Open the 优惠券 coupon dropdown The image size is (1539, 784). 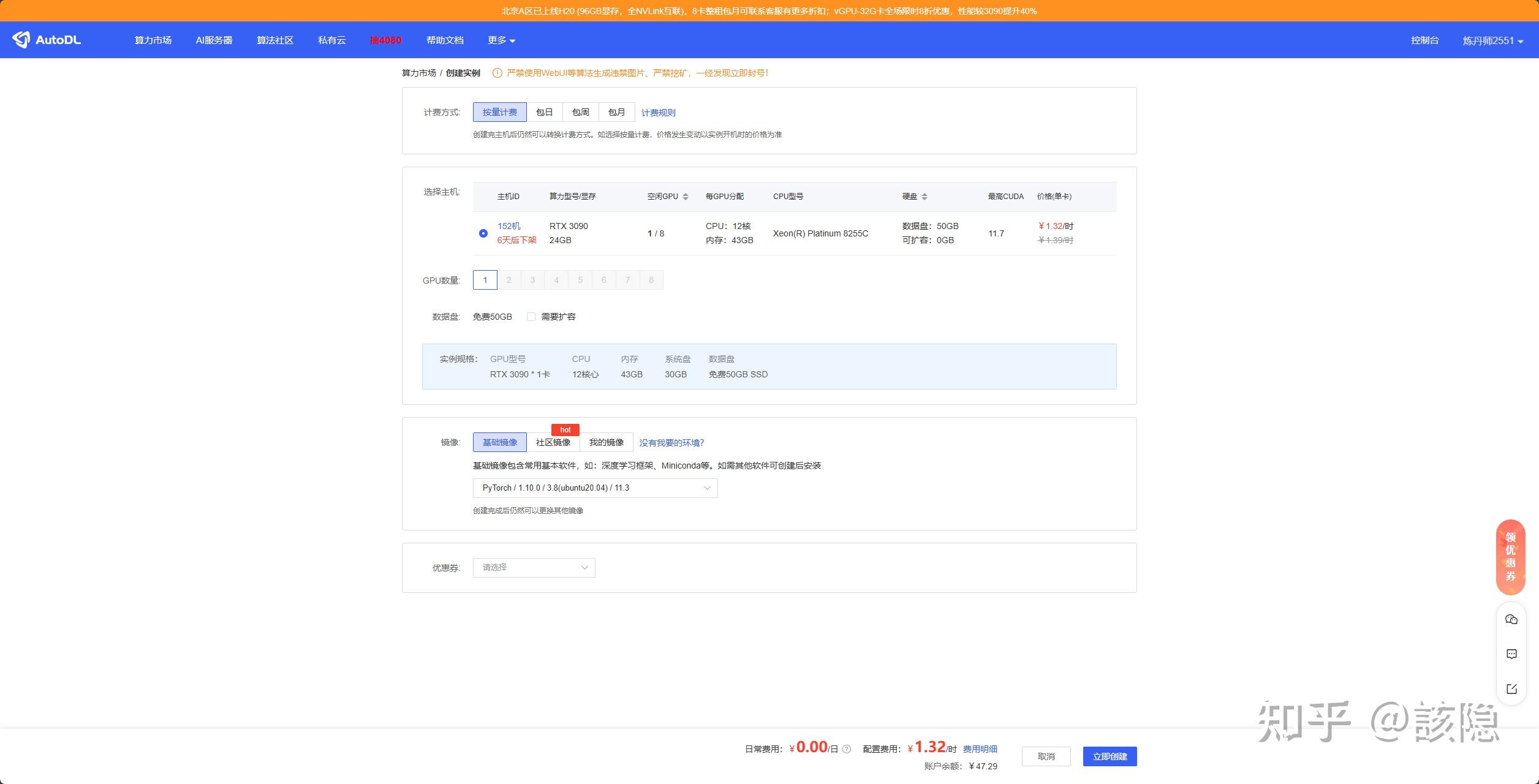click(534, 568)
